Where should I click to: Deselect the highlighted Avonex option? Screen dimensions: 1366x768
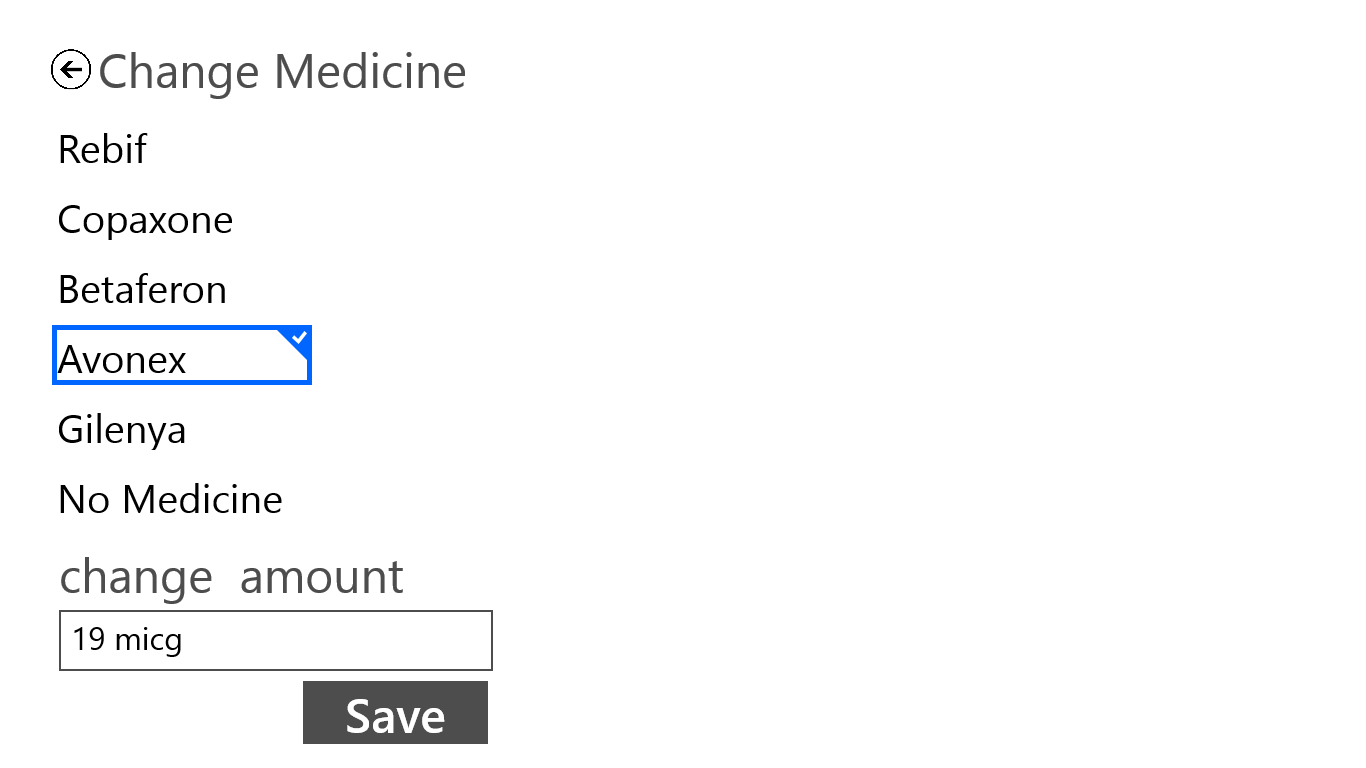[x=180, y=356]
